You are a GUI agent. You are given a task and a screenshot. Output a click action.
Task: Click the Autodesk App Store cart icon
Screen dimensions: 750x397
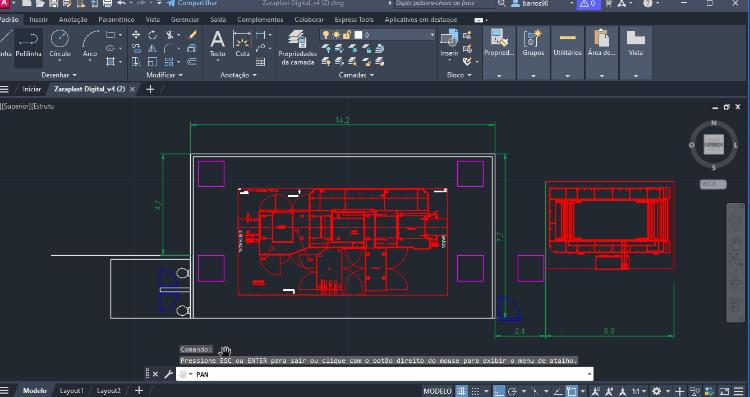coord(608,3)
